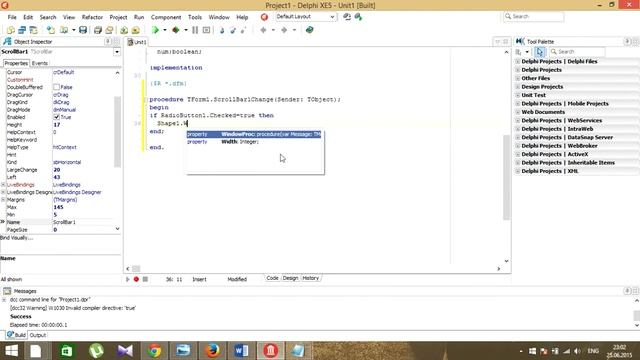Viewport: 640px width, 360px height.
Task: Click the Save disk icon in toolbar
Action: [x=83, y=30]
